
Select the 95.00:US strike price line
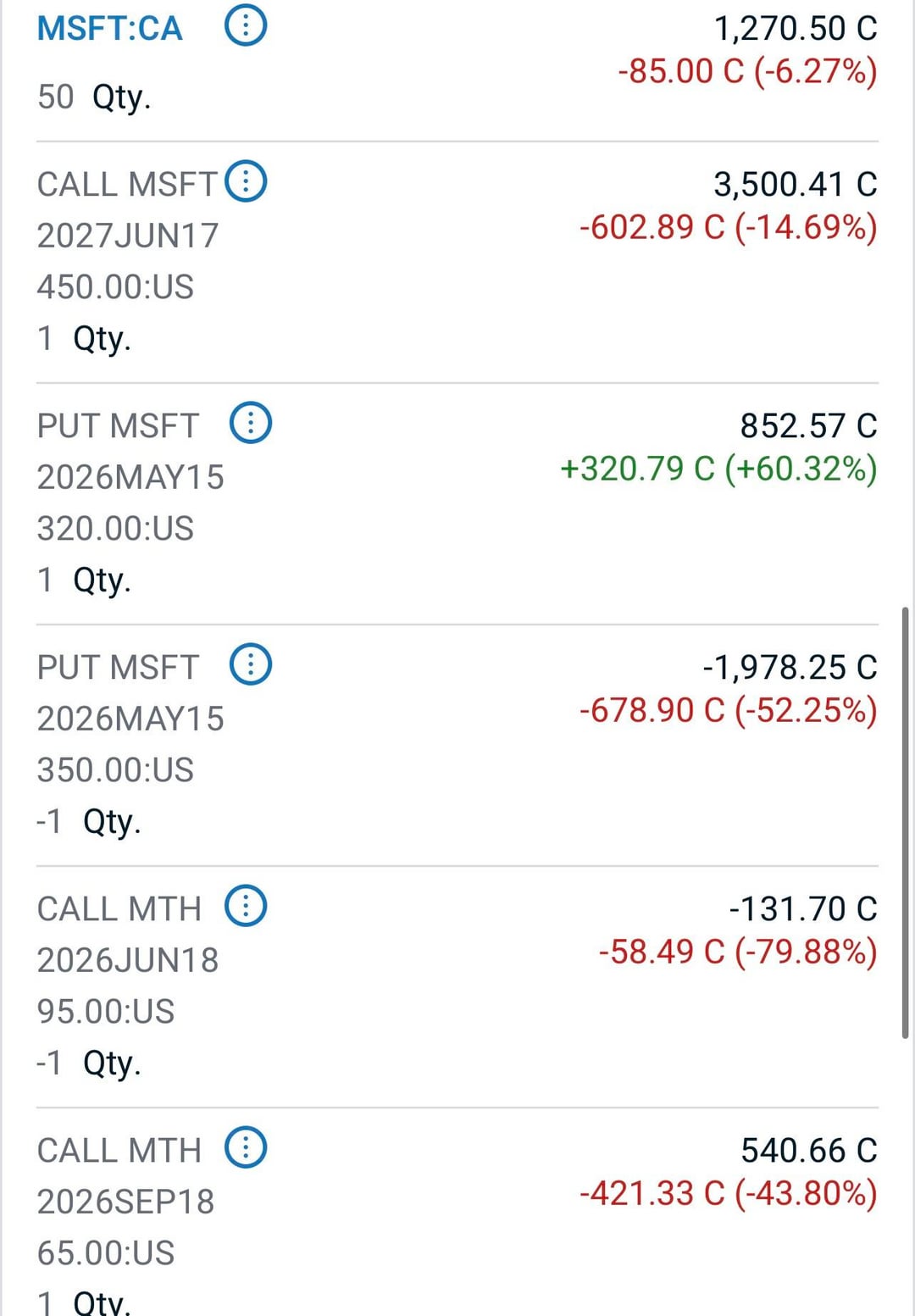[106, 1012]
